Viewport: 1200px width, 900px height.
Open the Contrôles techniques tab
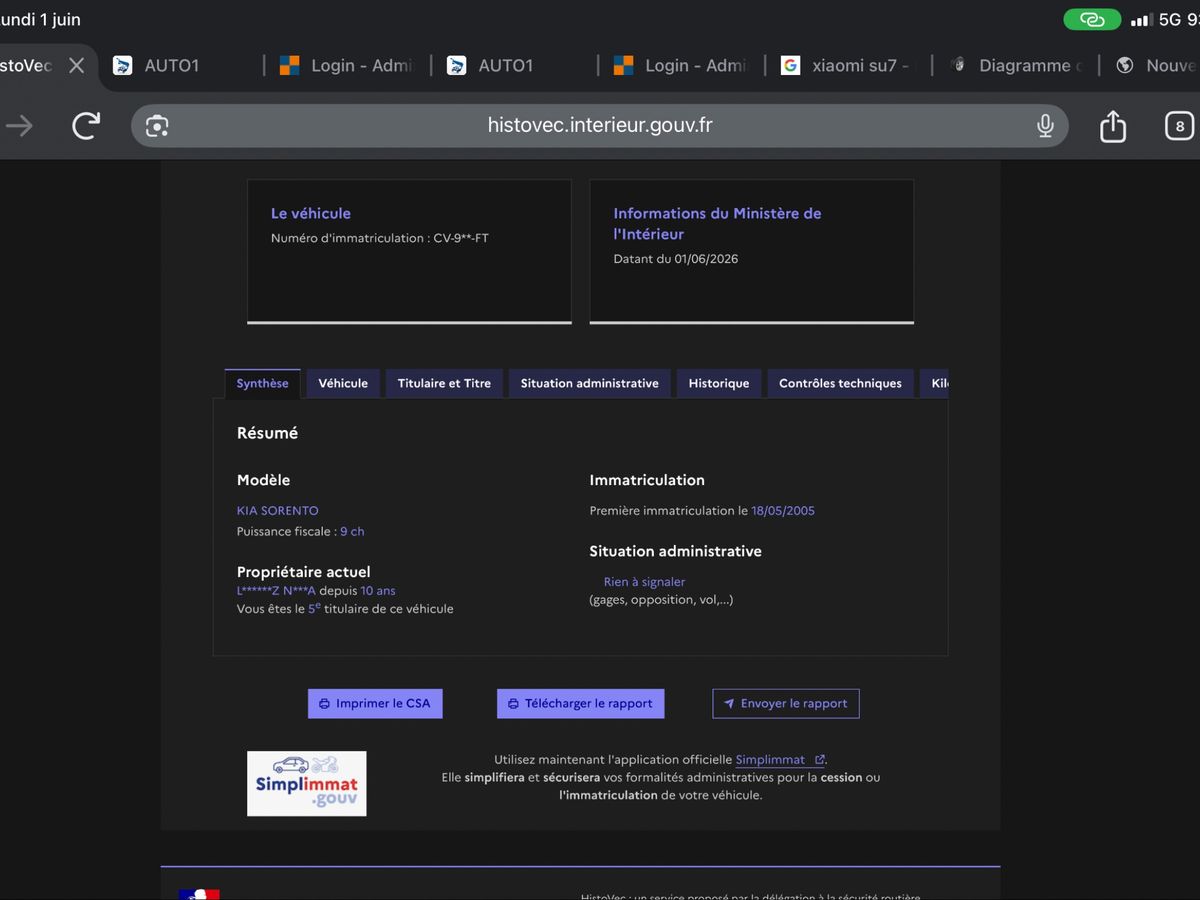(840, 384)
